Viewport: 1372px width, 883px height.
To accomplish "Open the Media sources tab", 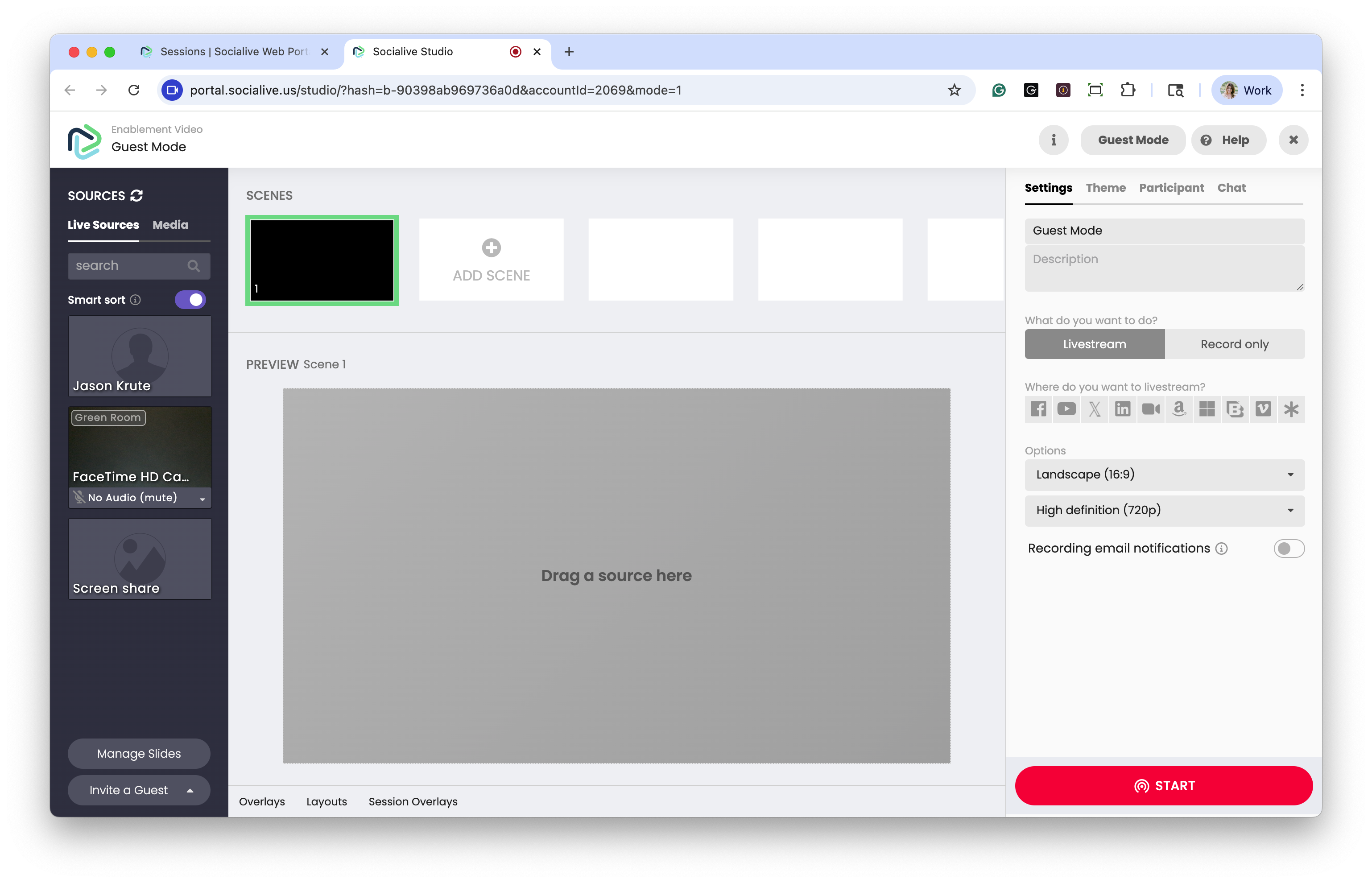I will (x=170, y=225).
